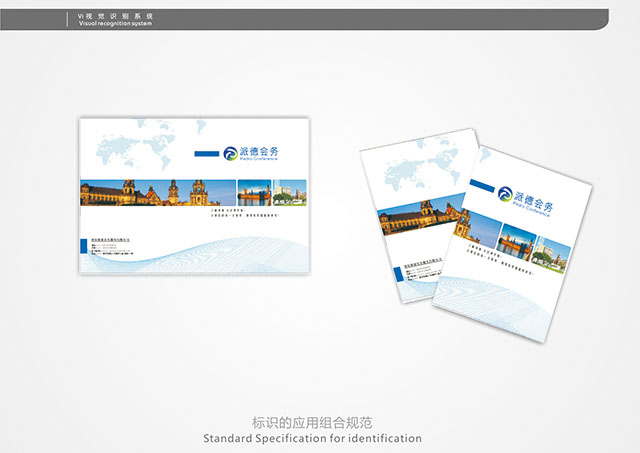Image resolution: width=640 pixels, height=453 pixels.
Task: Click the world map graphic on the open brochure
Action: click(135, 148)
